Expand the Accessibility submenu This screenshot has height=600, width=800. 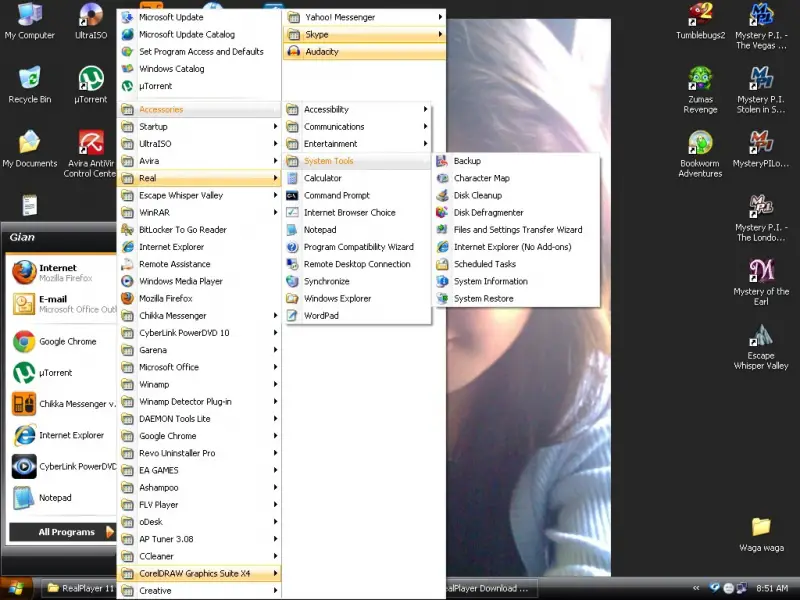click(357, 109)
